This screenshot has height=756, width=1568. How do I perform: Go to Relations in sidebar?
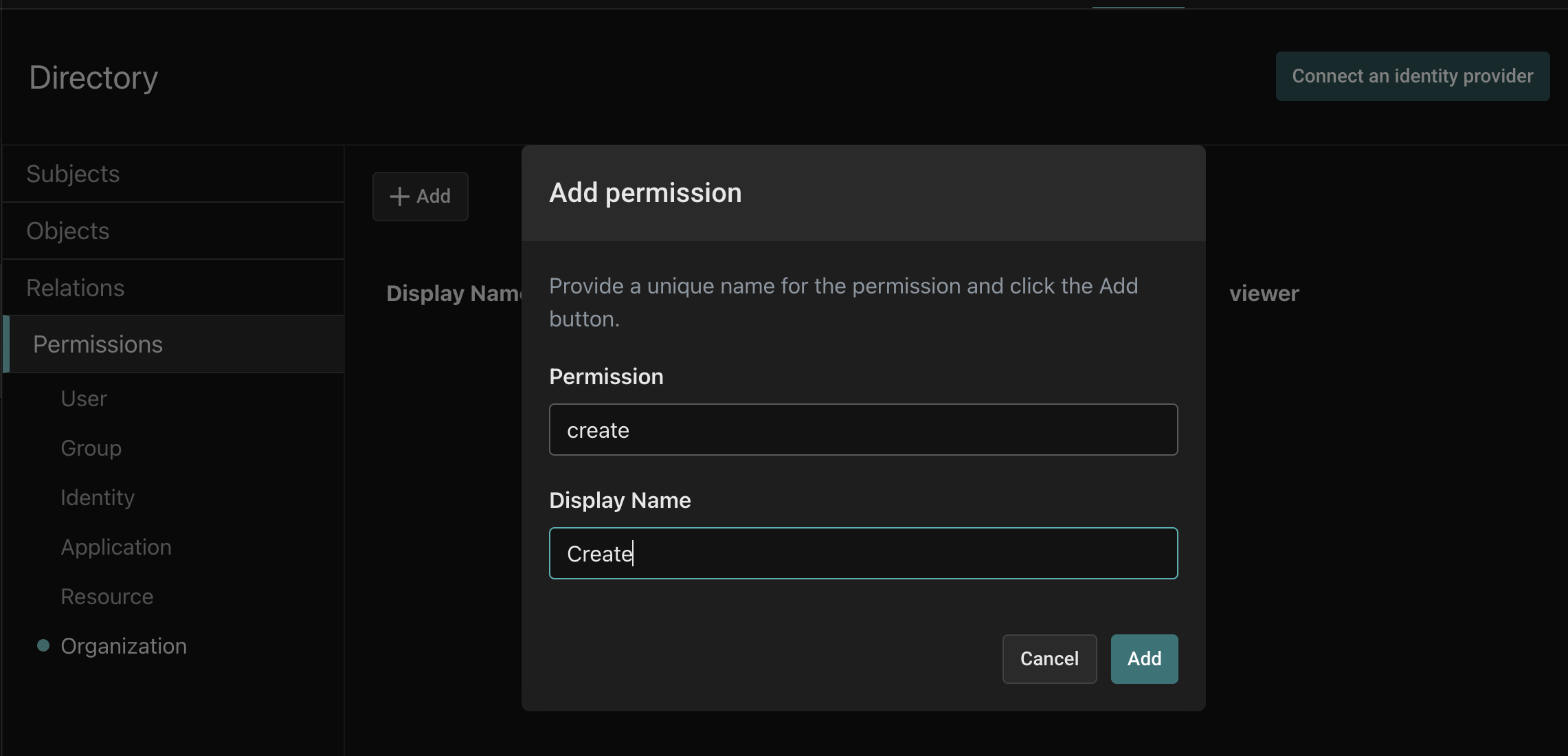click(75, 288)
